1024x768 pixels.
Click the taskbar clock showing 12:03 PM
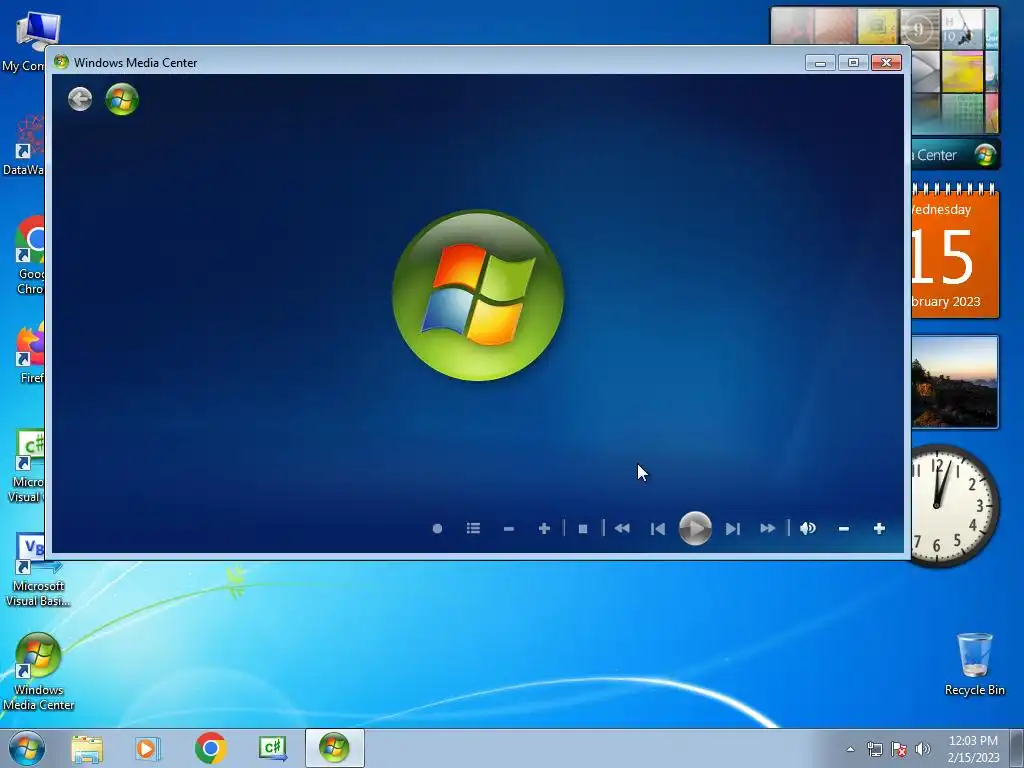pos(973,749)
